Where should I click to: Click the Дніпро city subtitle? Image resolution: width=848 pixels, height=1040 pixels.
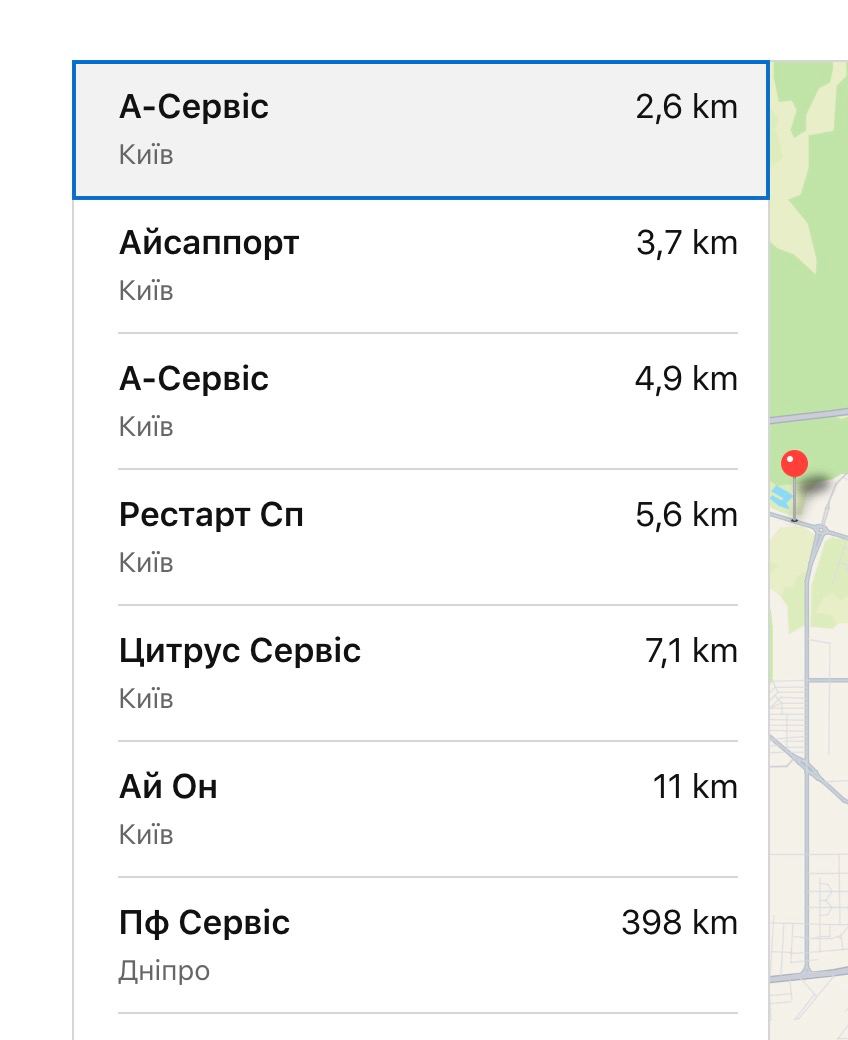pyautogui.click(x=164, y=971)
